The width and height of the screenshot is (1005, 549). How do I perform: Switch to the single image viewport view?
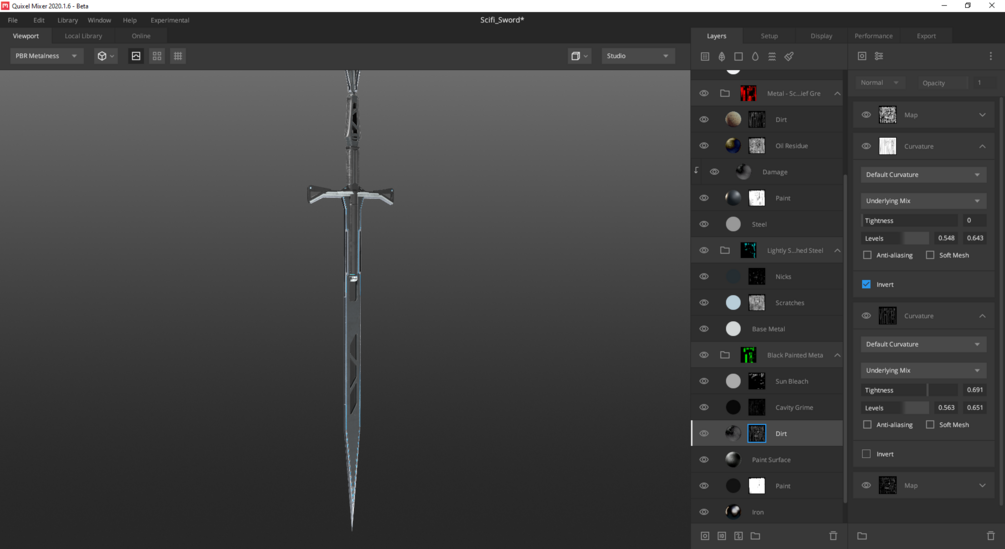(x=136, y=56)
